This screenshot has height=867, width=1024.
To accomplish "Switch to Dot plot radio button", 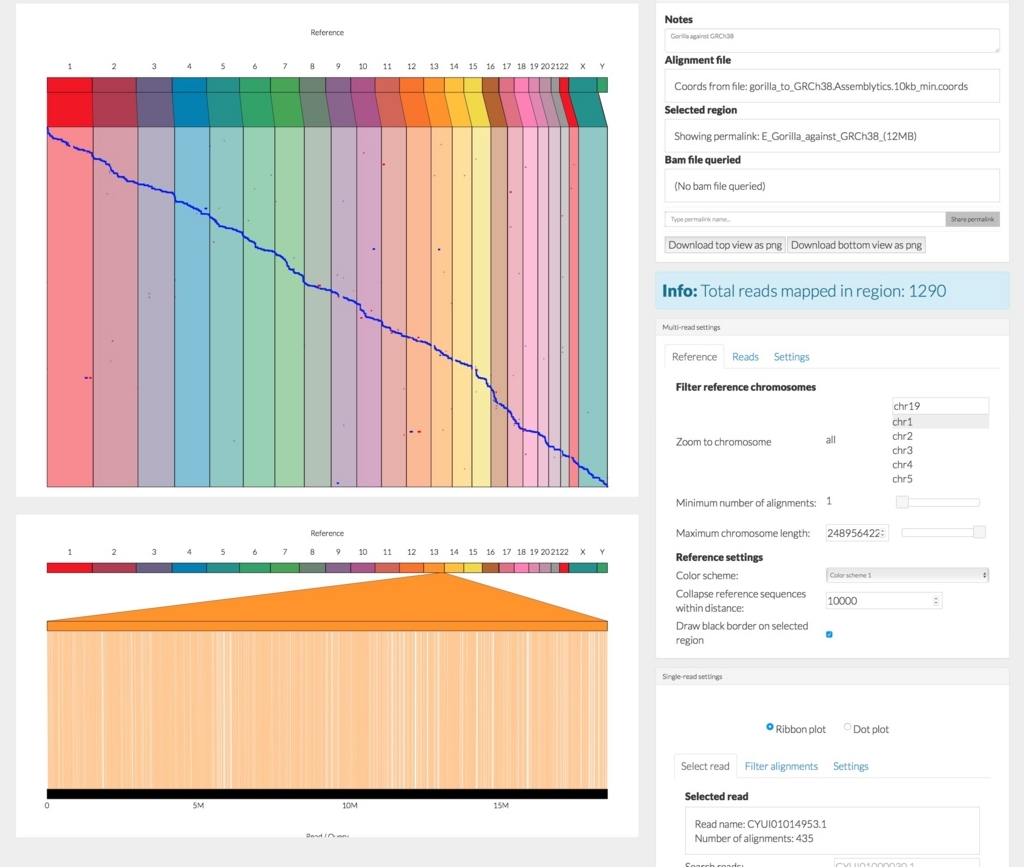I will tap(847, 727).
